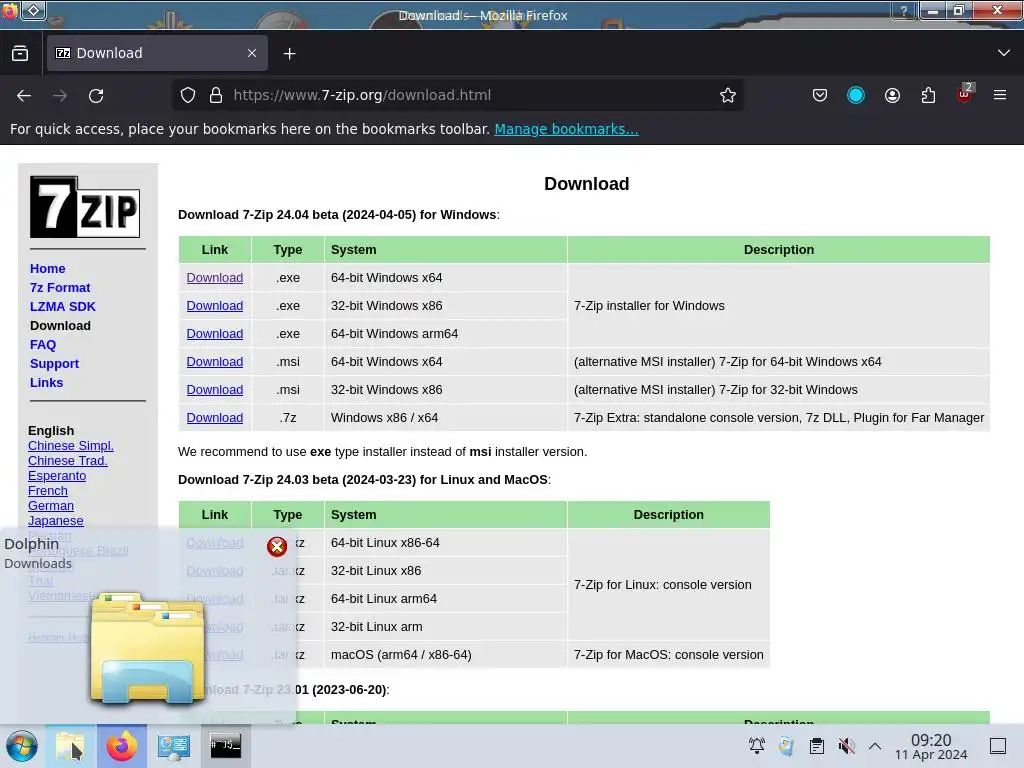Go back with the browser back arrow
1024x768 pixels.
click(x=24, y=95)
